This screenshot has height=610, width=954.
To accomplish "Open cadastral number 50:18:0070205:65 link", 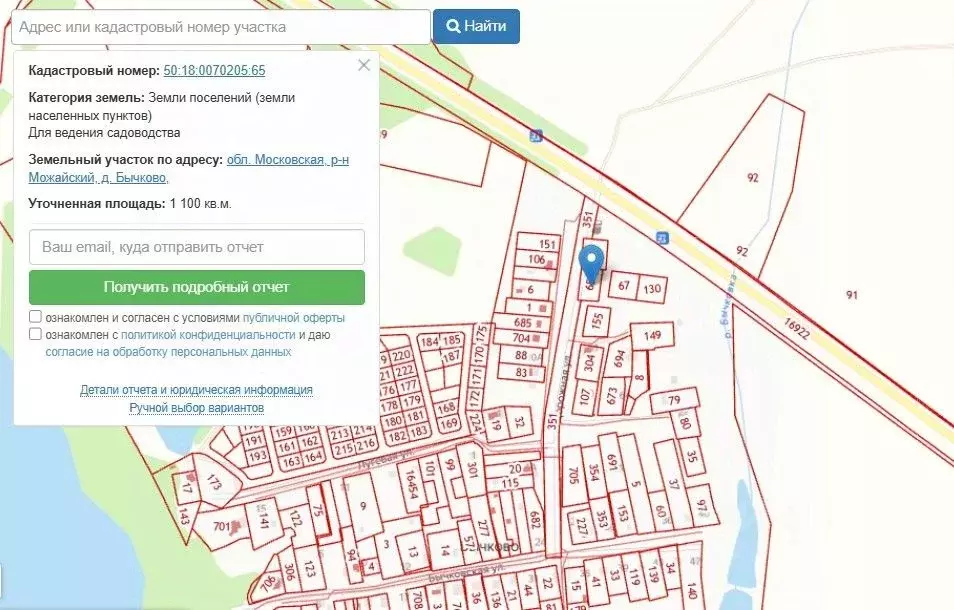I will (214, 71).
